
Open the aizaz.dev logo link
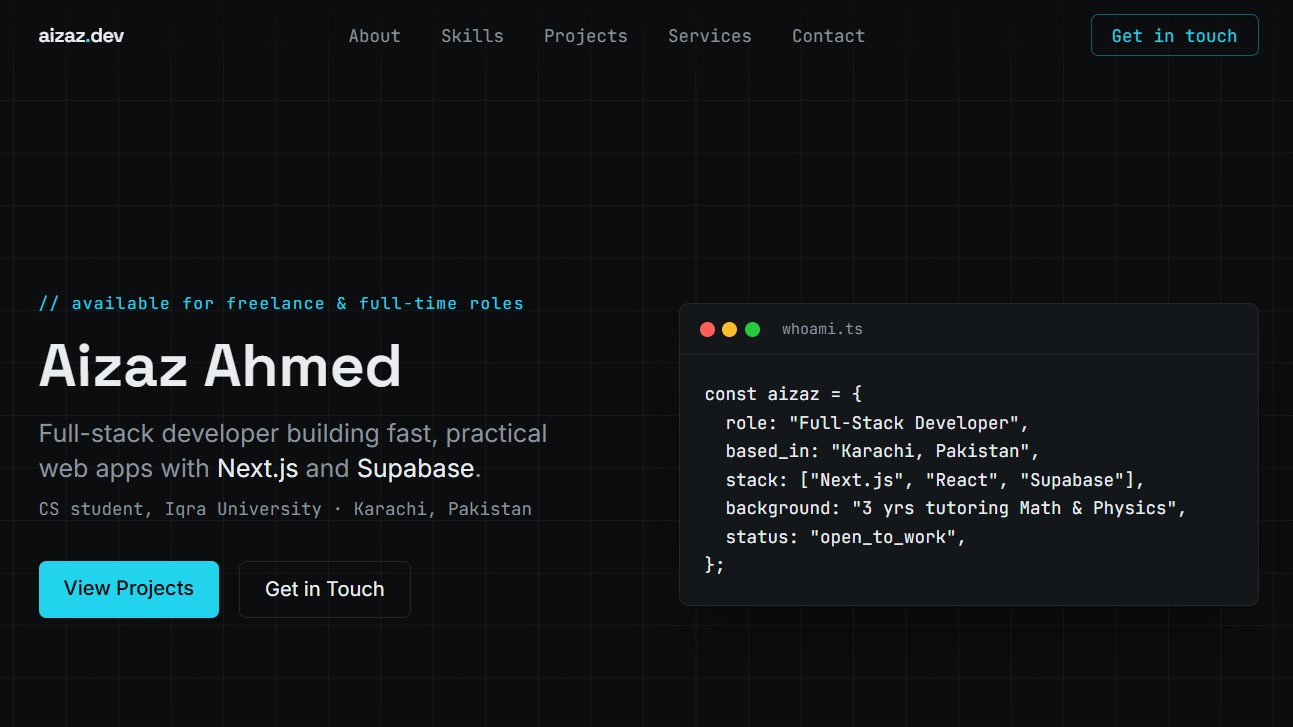coord(81,36)
